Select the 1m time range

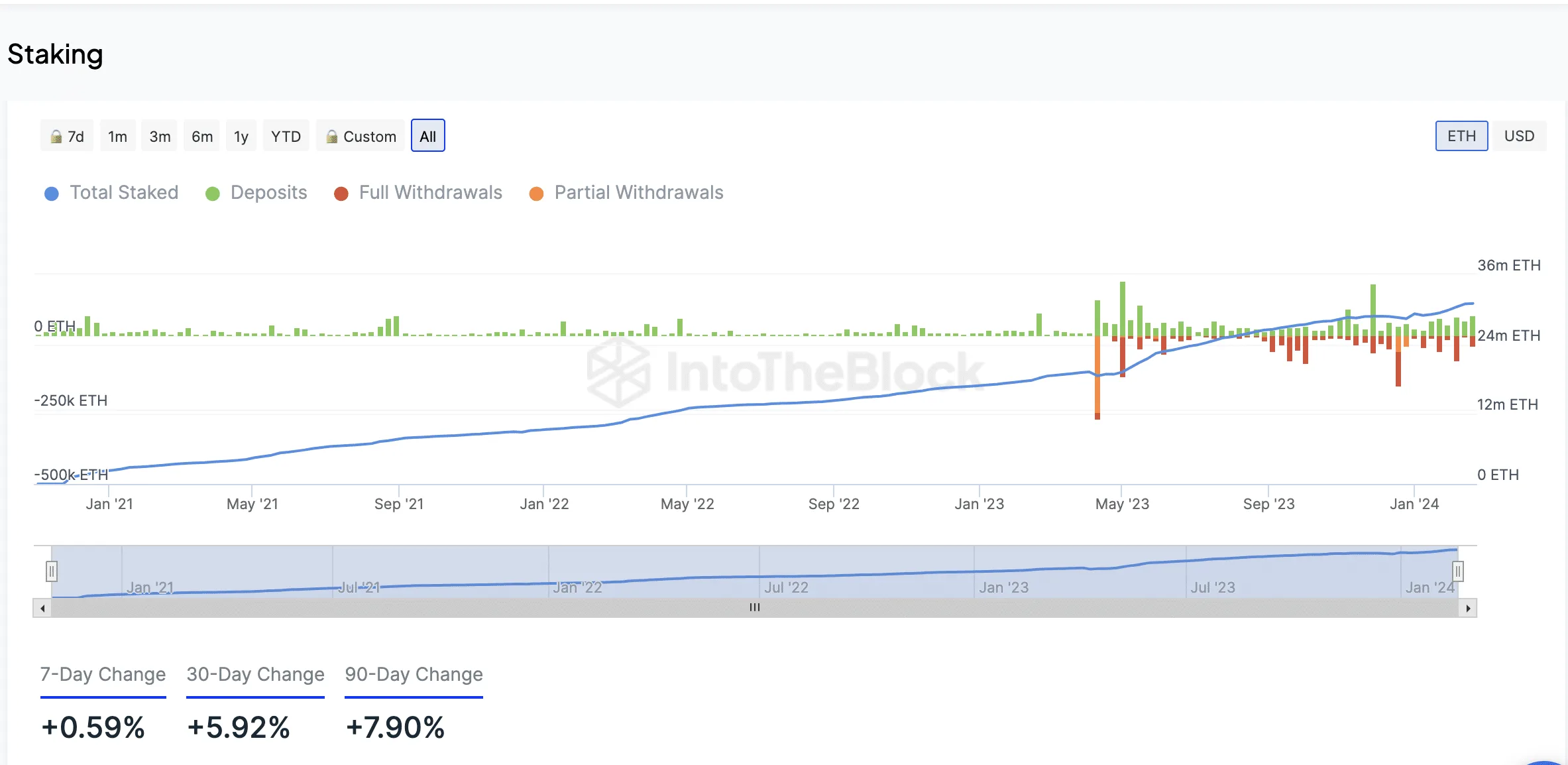(118, 136)
